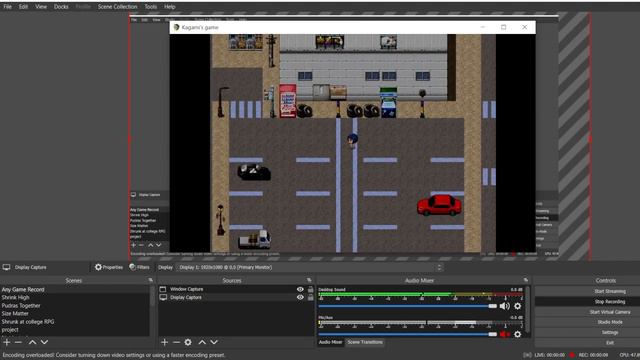The height and width of the screenshot is (360, 640).
Task: Open the File menu
Action: [x=8, y=7]
